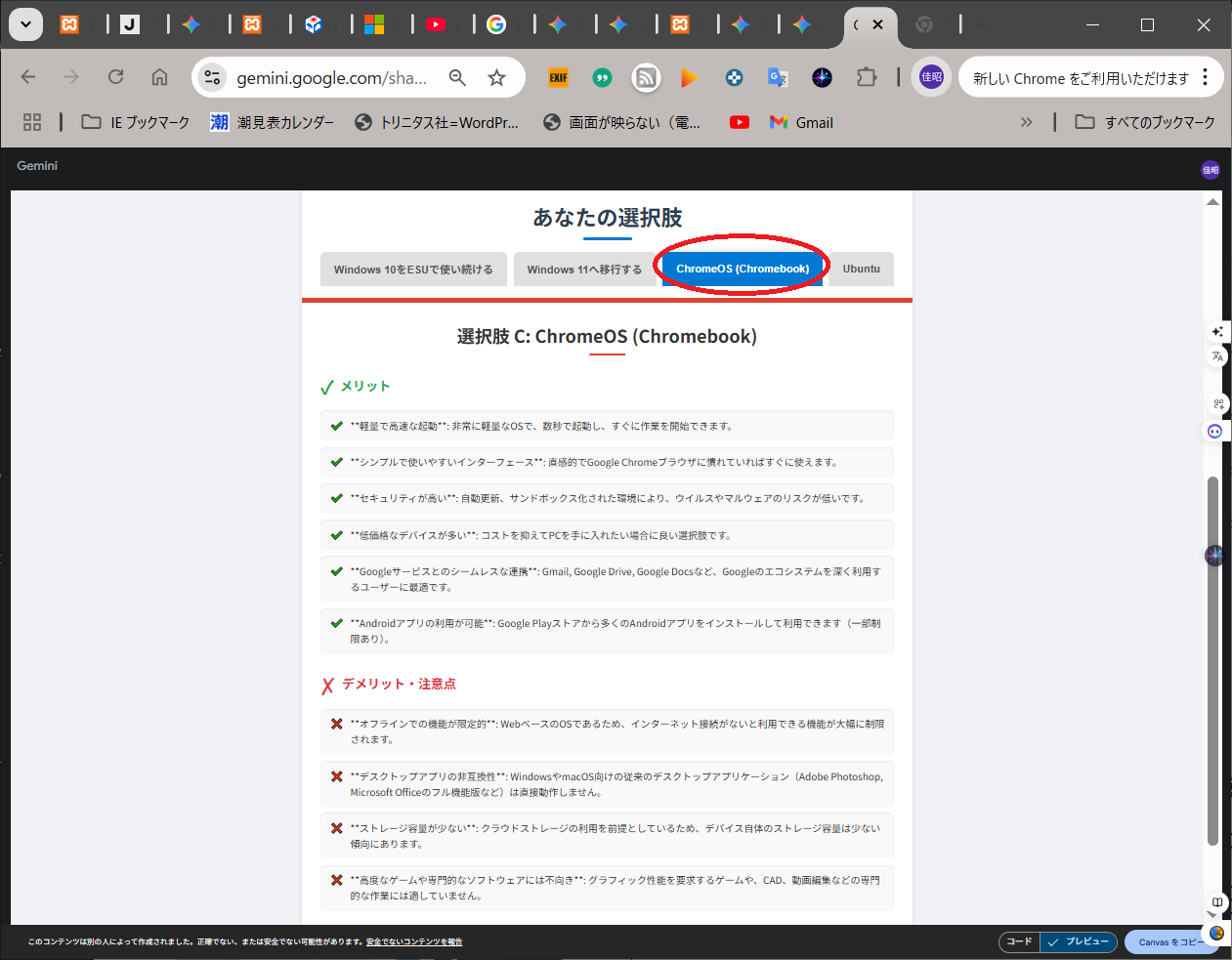This screenshot has height=960, width=1232.
Task: Open the トリニタス社=WordPr... bookmark
Action: (x=436, y=122)
